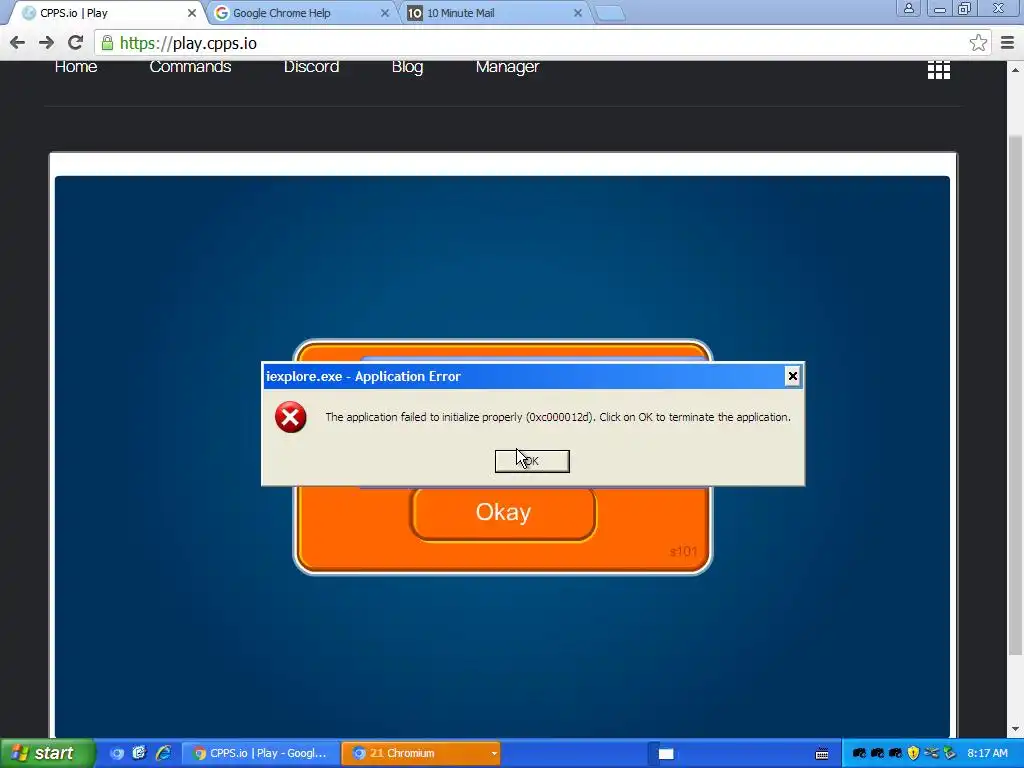This screenshot has width=1024, height=768.
Task: Close the 10 Minute Mail tab
Action: pos(577,13)
